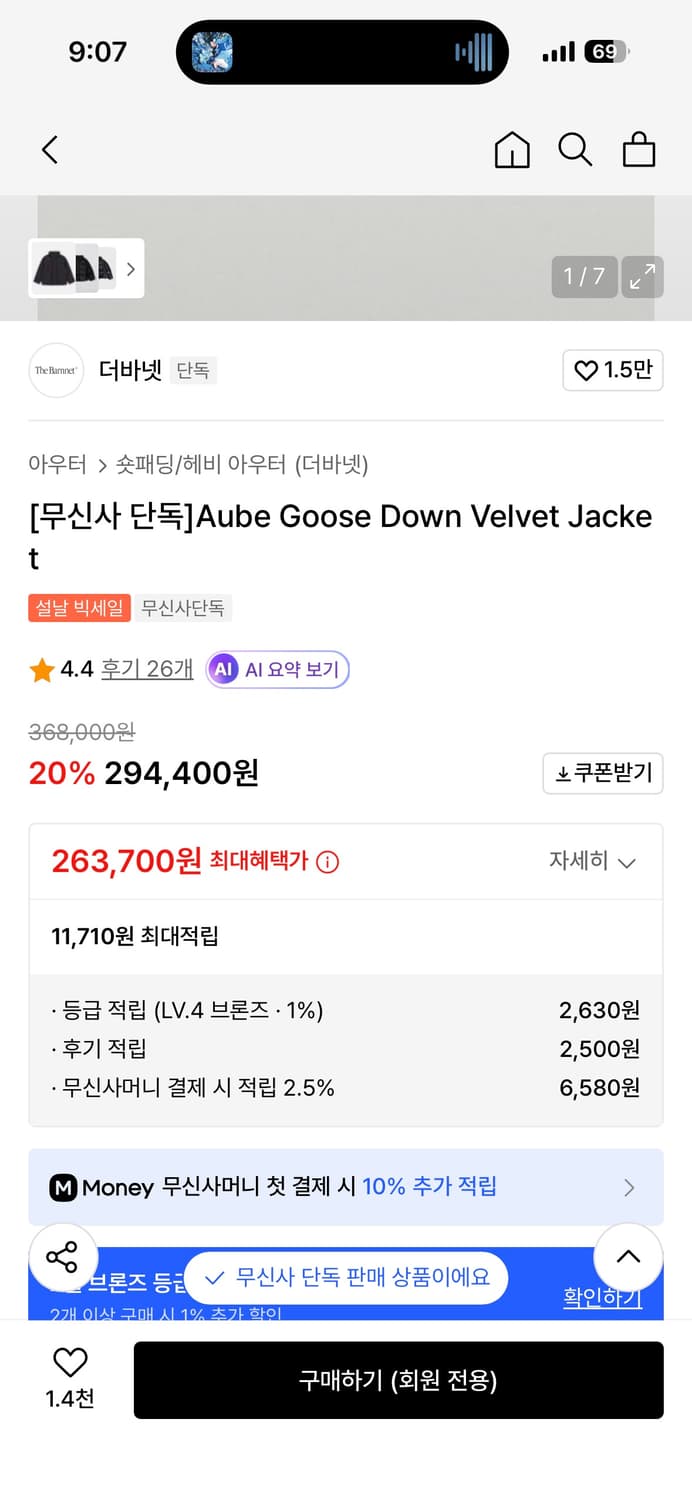Expand the image thumbnail strip arrow

(130, 269)
